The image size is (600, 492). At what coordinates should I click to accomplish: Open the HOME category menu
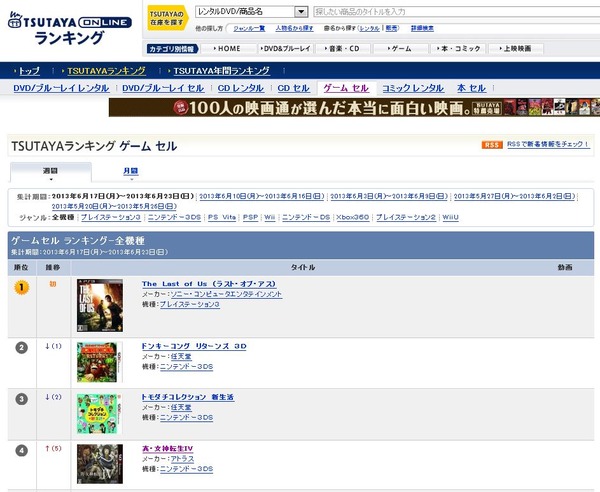pyautogui.click(x=228, y=49)
